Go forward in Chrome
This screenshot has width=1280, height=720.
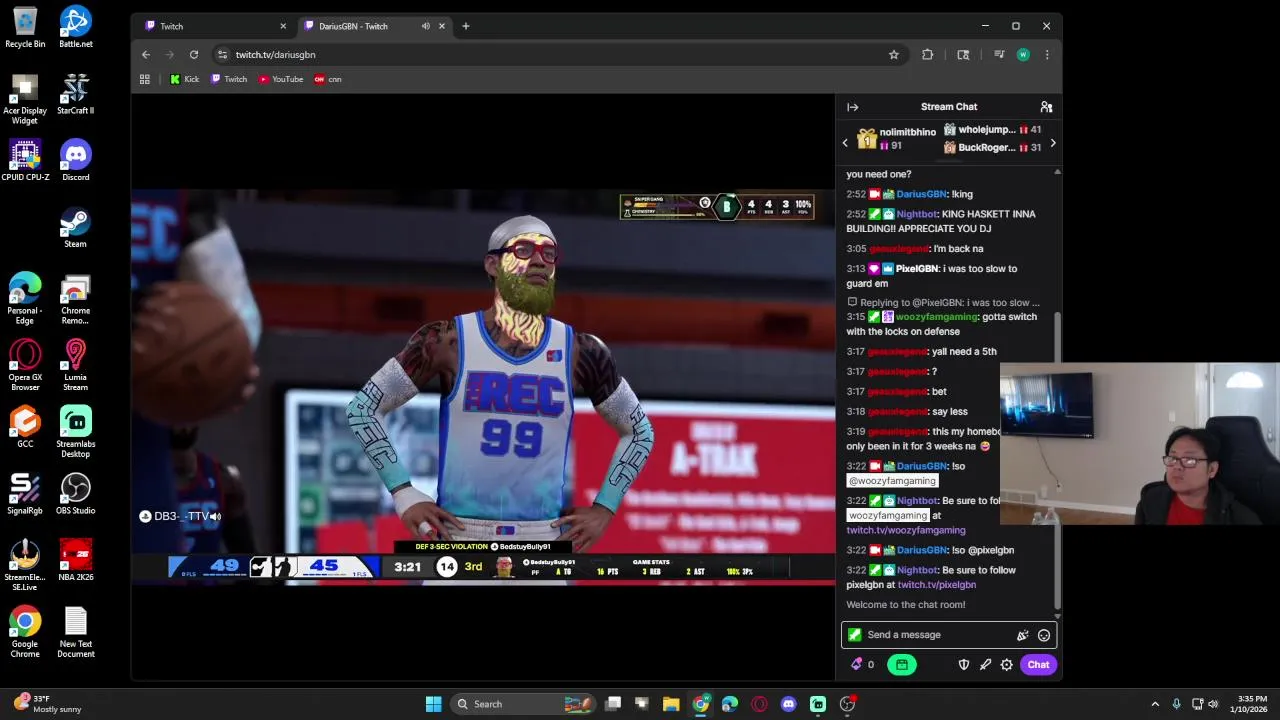[x=170, y=55]
